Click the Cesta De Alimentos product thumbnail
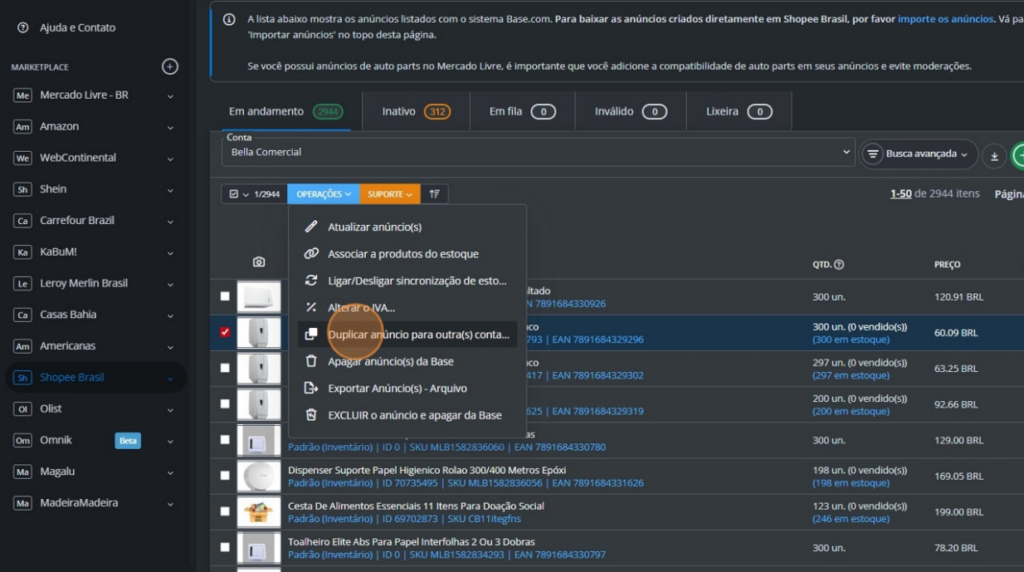Screen dimensions: 1024x572 [x=258, y=512]
